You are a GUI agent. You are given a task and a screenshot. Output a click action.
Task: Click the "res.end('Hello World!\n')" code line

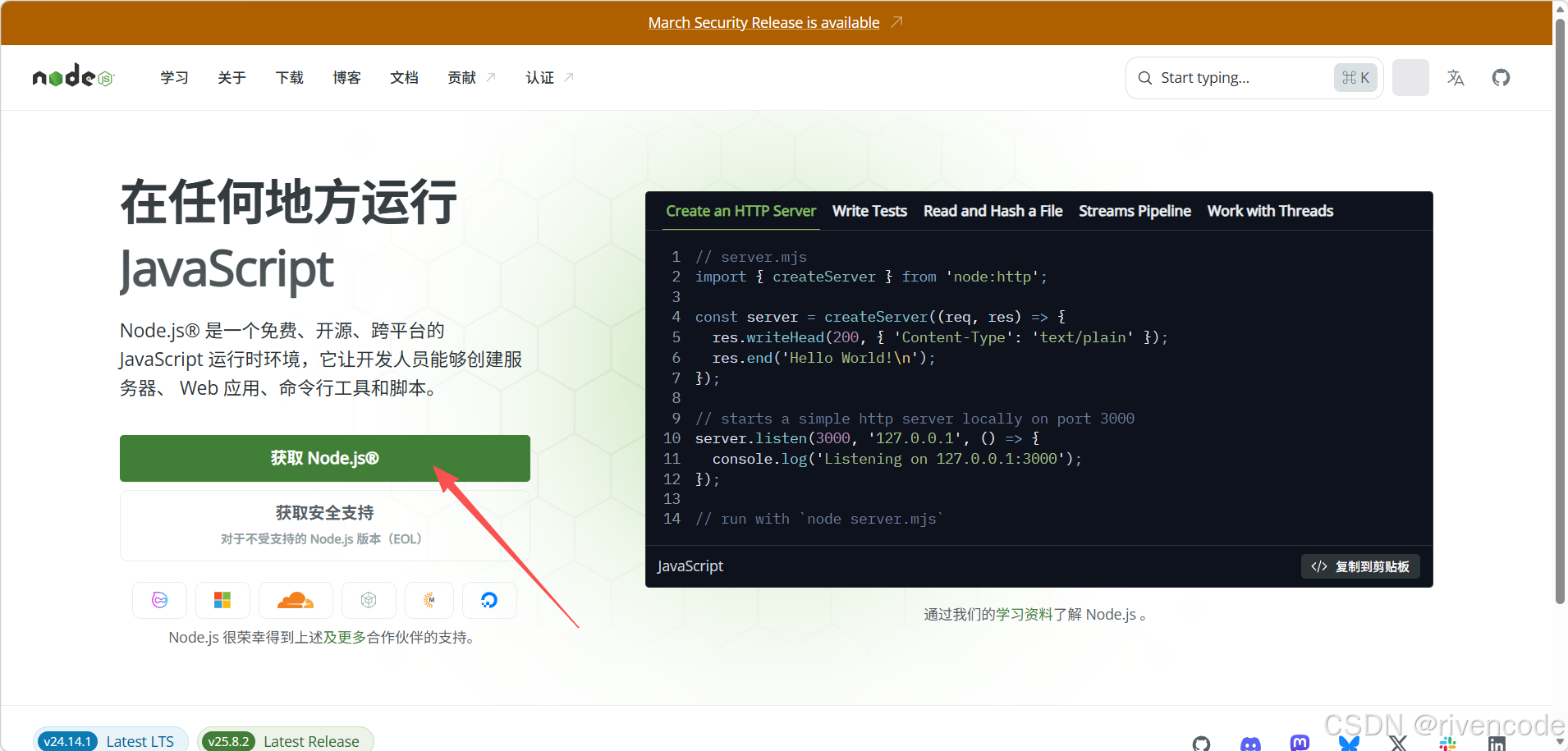[823, 358]
